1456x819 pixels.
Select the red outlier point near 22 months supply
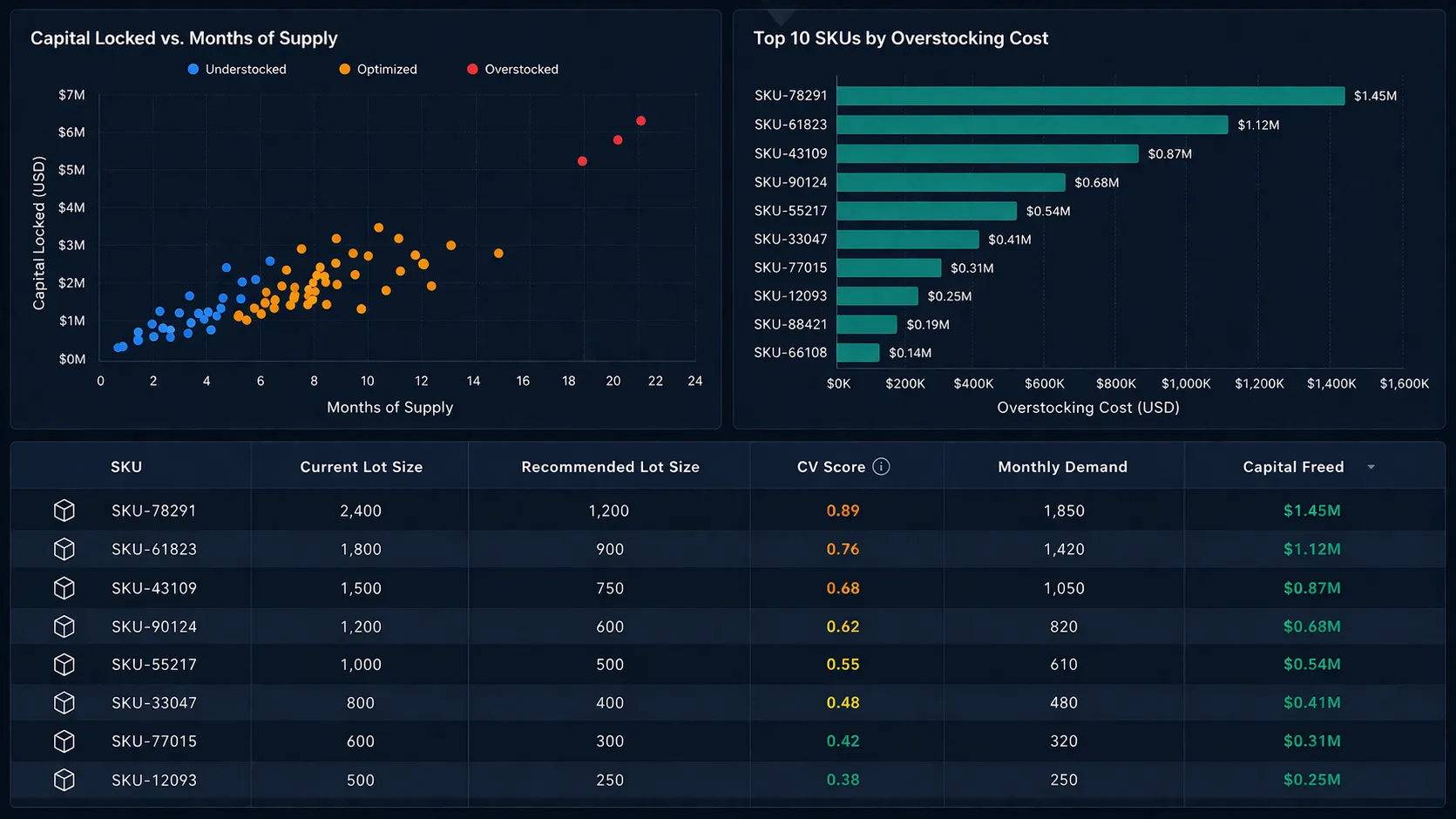pyautogui.click(x=640, y=120)
